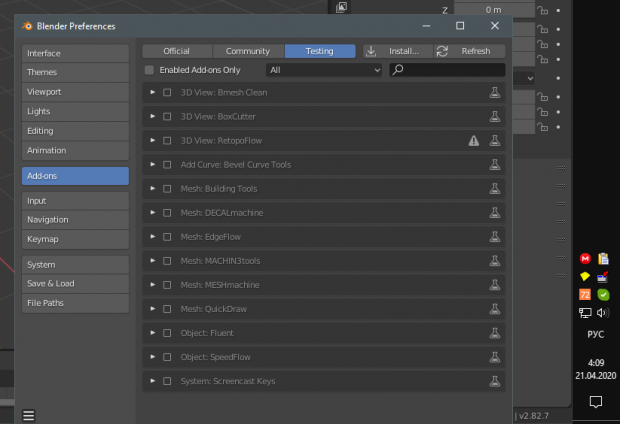
Task: Enable the Mesh: MACHIN3tools add-on
Action: pos(167,261)
